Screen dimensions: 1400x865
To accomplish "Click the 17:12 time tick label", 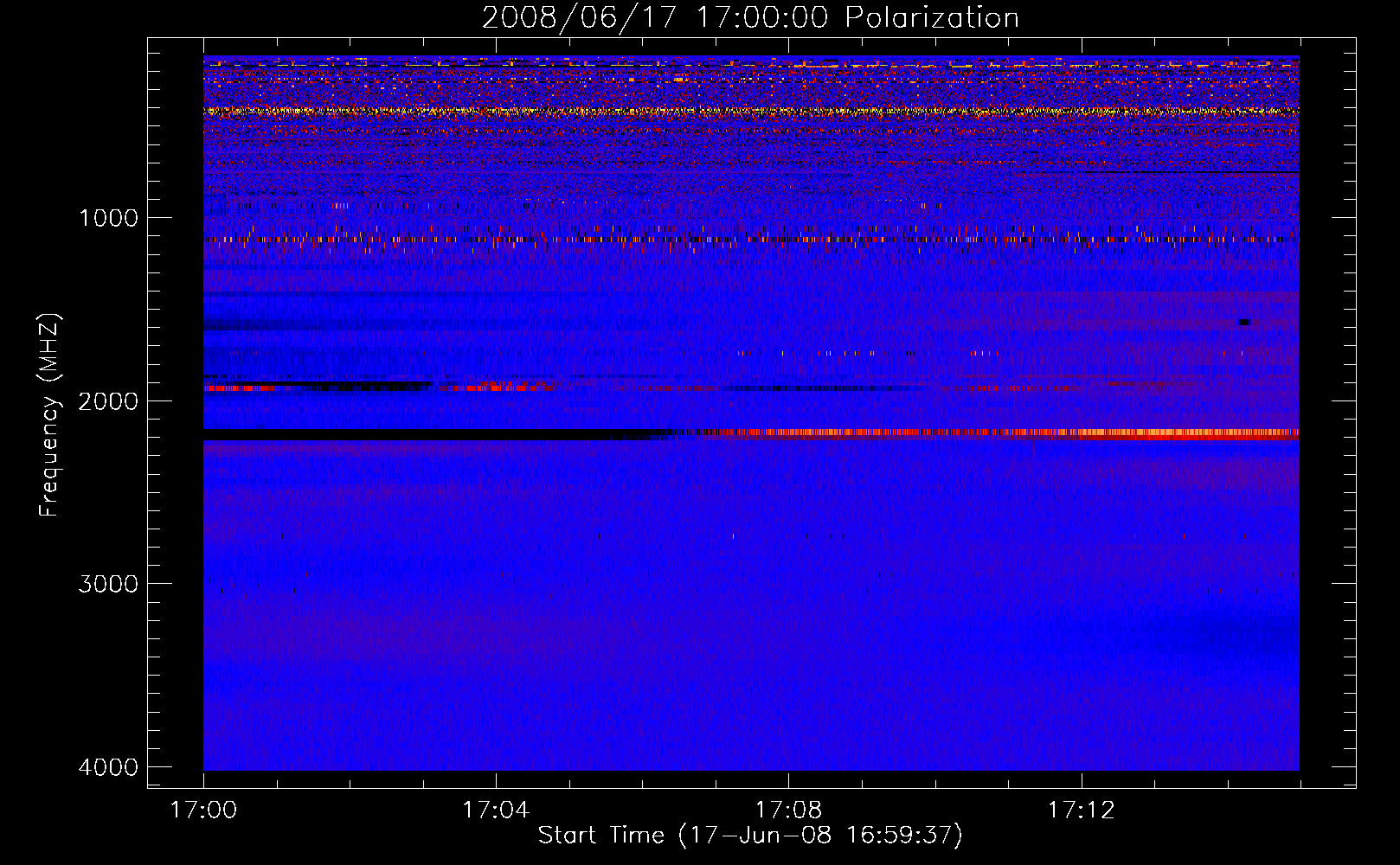I will click(1081, 811).
